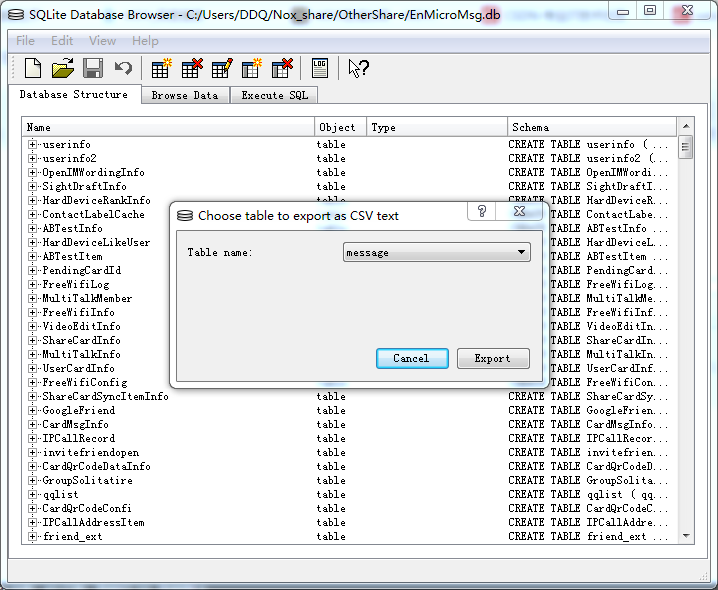Maximize the SQLite Database Browser window
718x590 pixels.
coord(650,11)
